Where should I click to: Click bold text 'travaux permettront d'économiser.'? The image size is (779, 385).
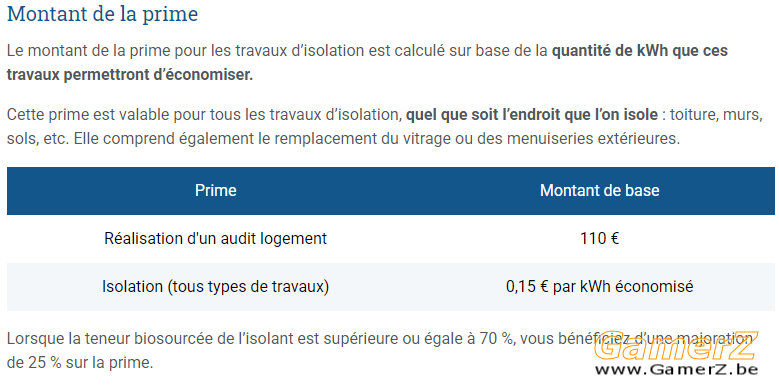pos(130,75)
